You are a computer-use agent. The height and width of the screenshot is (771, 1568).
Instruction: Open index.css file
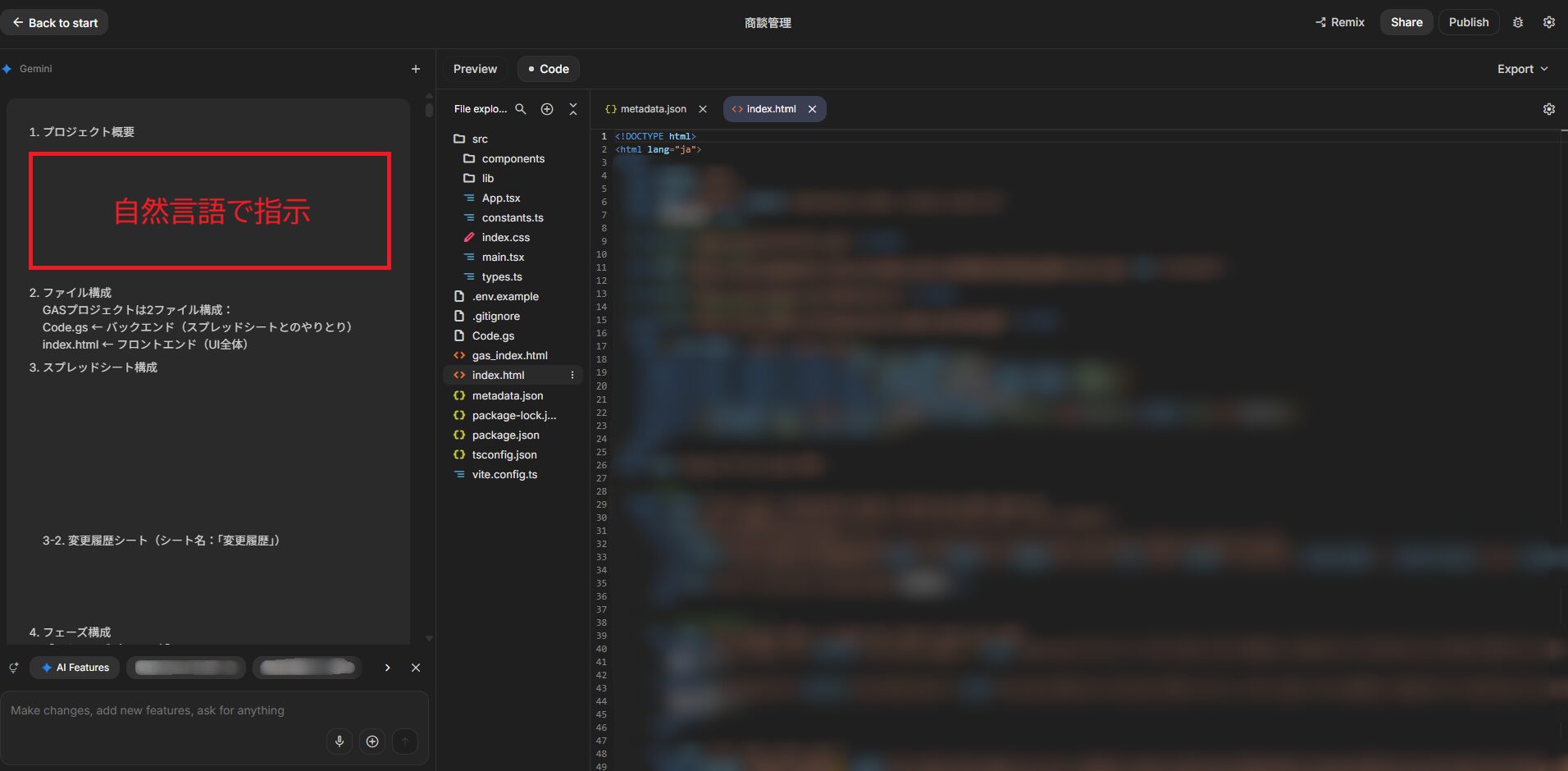[513, 237]
